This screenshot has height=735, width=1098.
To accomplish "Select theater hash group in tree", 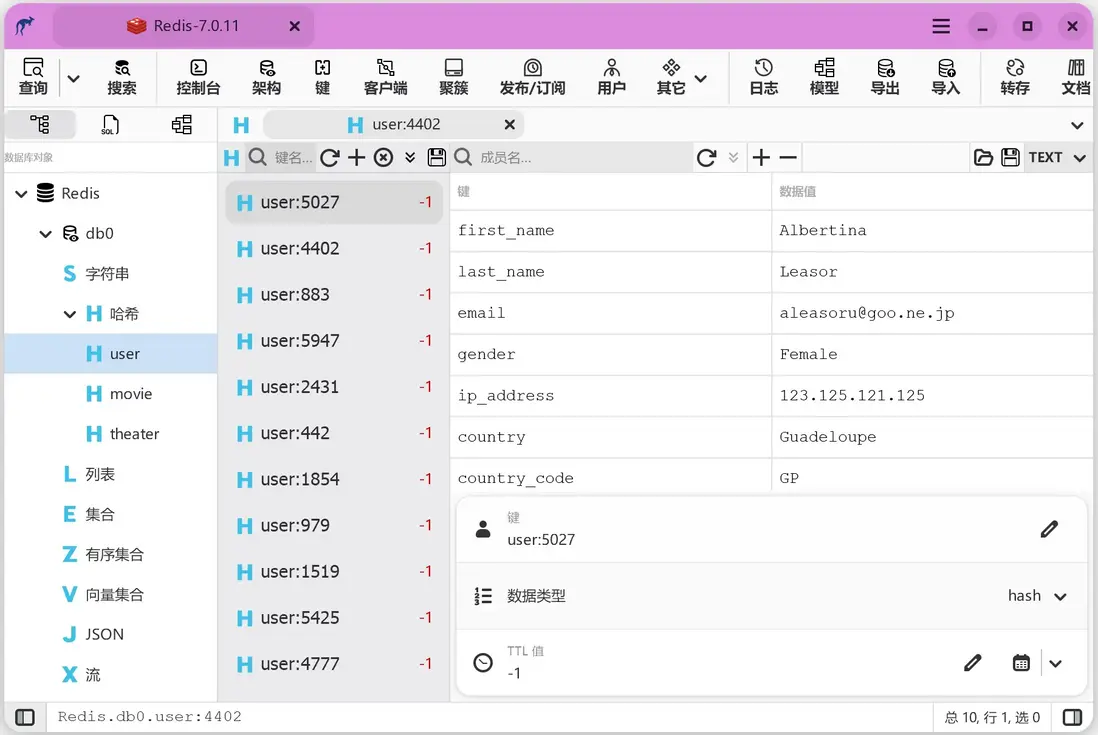I will pos(123,434).
